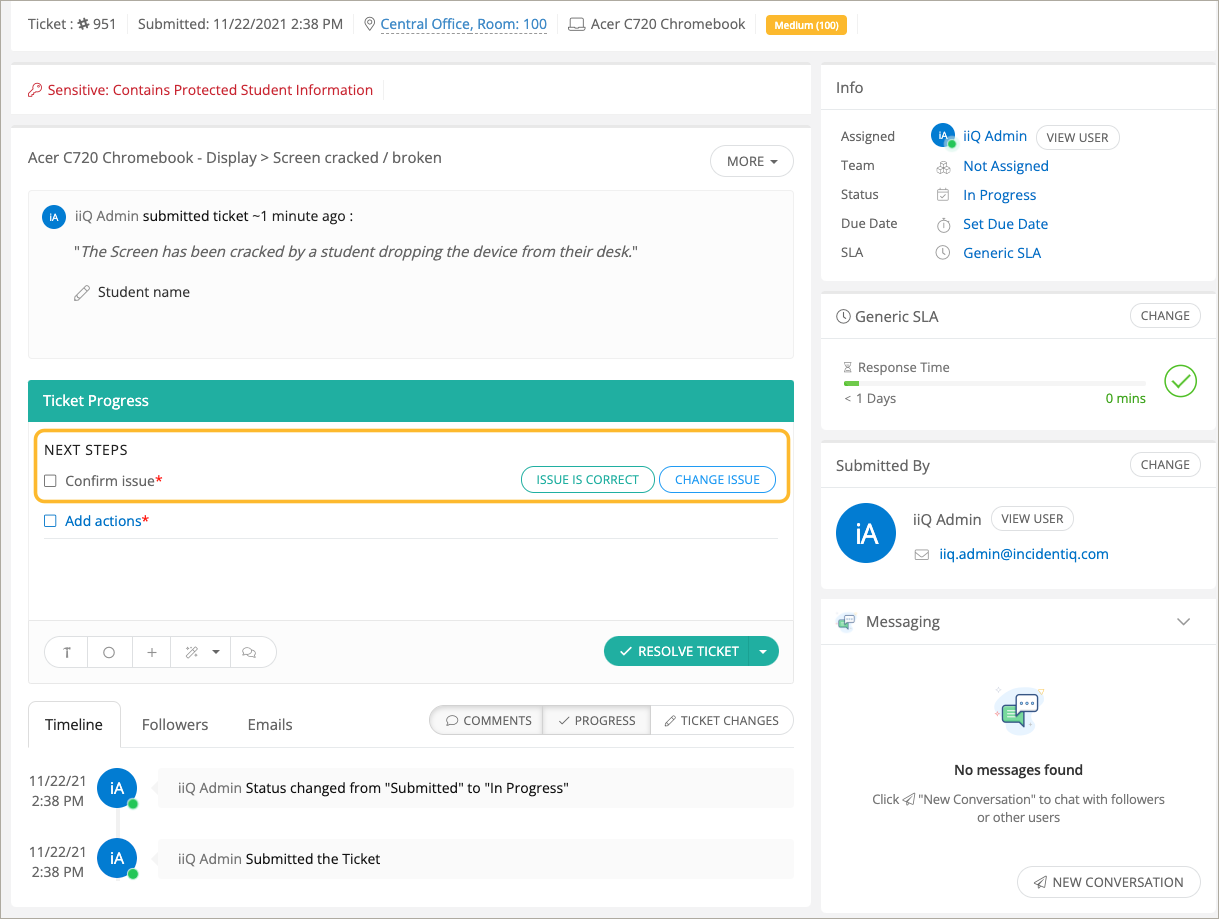Check the Confirm issue checkbox

(51, 481)
